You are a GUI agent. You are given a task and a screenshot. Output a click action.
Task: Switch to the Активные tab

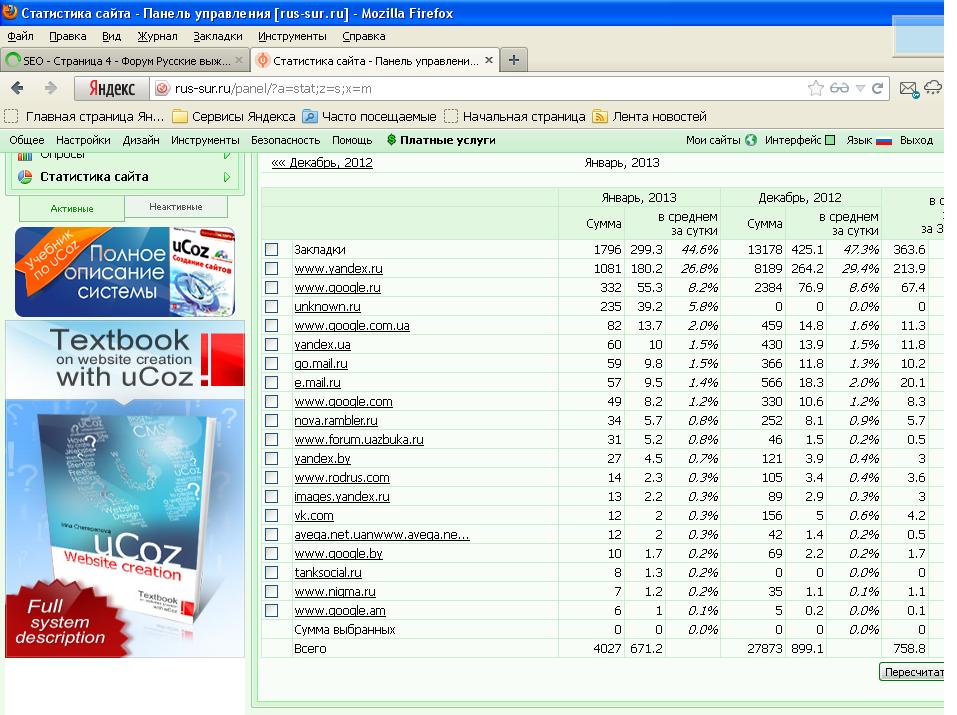point(72,208)
